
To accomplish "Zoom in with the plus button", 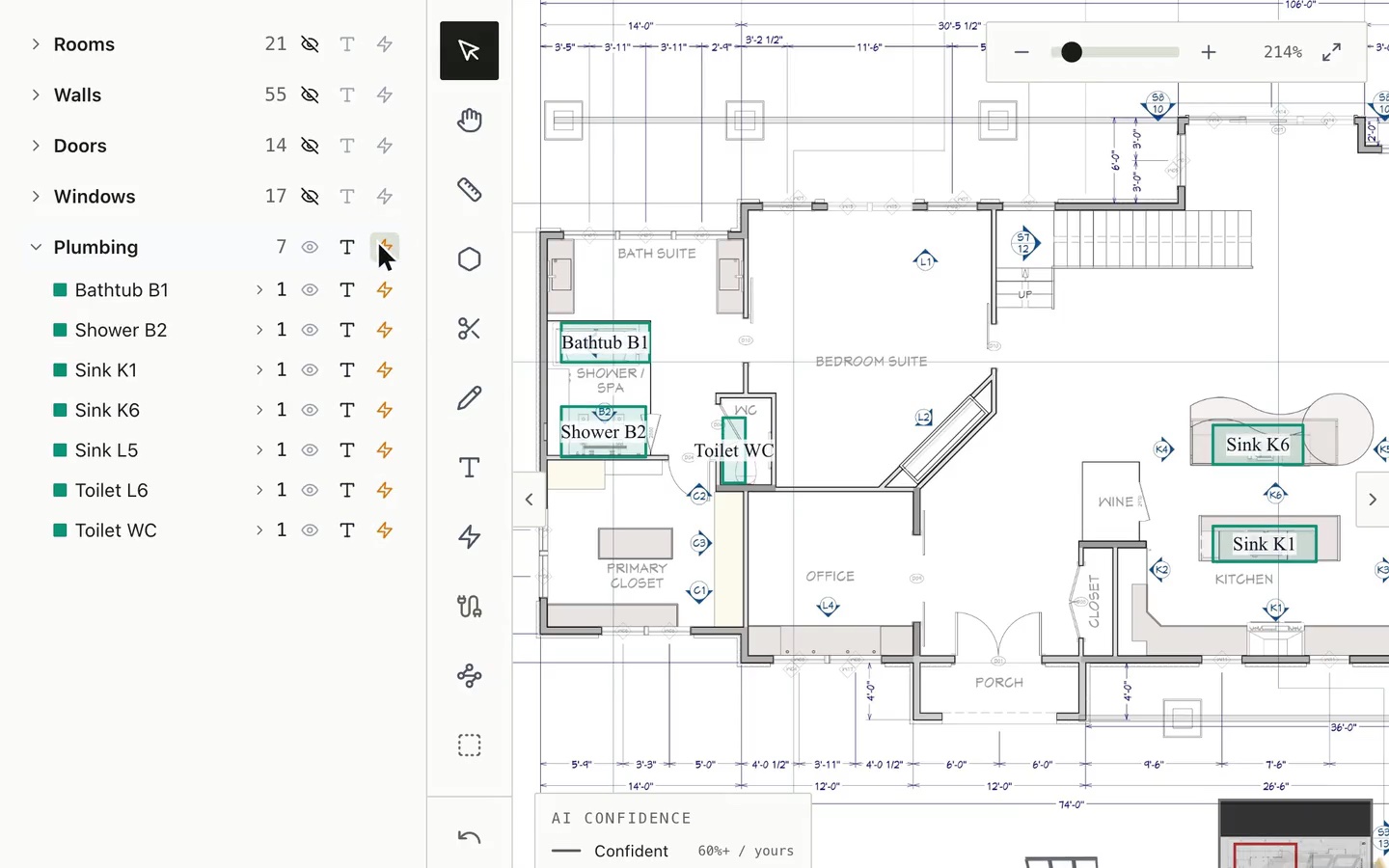I will (1209, 52).
